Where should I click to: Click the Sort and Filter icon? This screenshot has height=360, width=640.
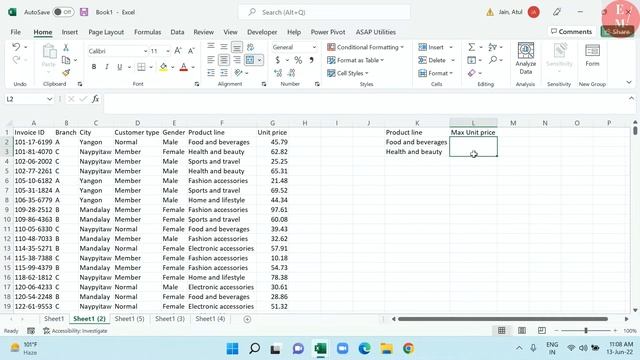(x=493, y=47)
